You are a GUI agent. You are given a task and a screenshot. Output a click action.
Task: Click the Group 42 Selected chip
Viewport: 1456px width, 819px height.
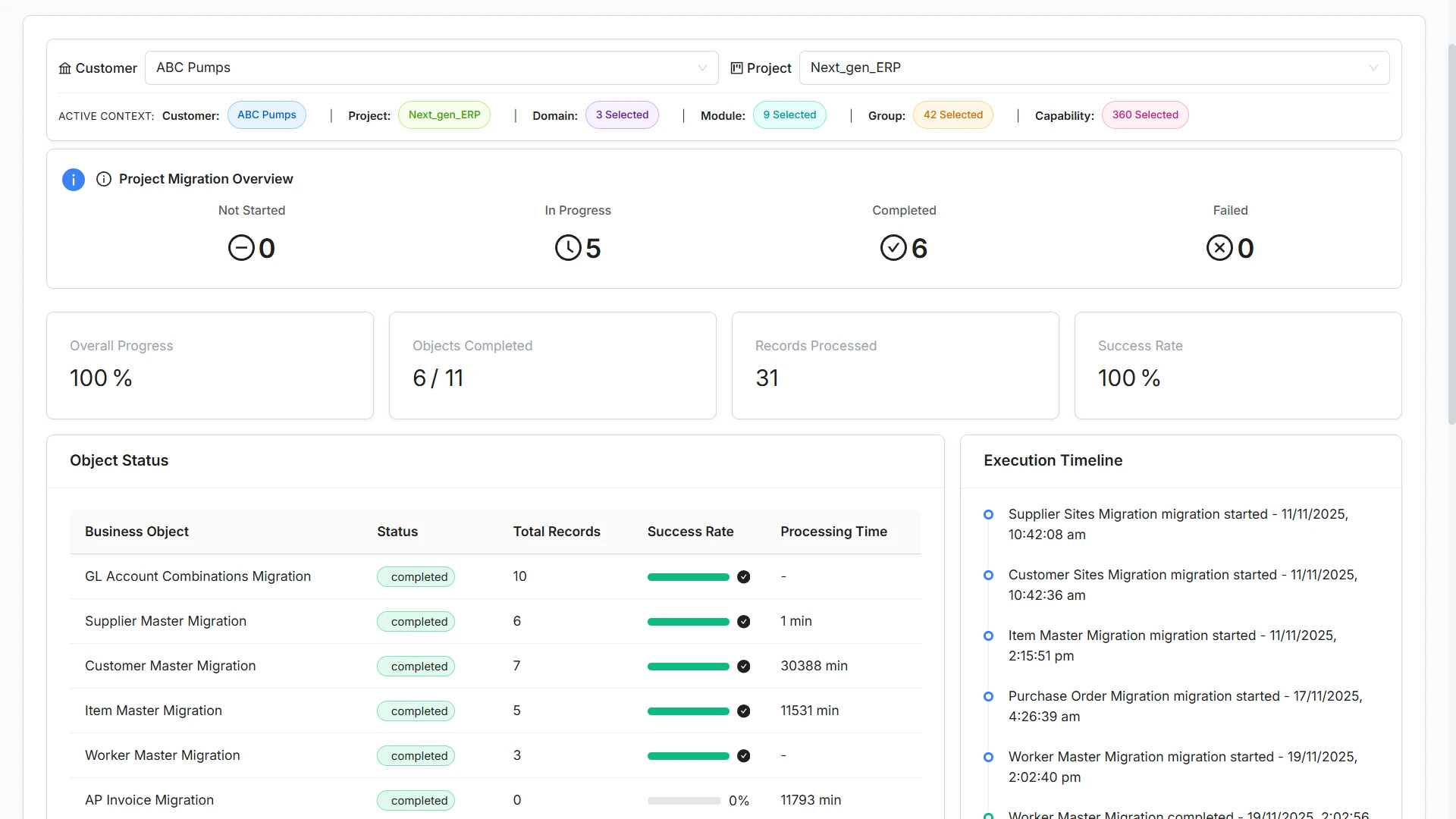953,115
